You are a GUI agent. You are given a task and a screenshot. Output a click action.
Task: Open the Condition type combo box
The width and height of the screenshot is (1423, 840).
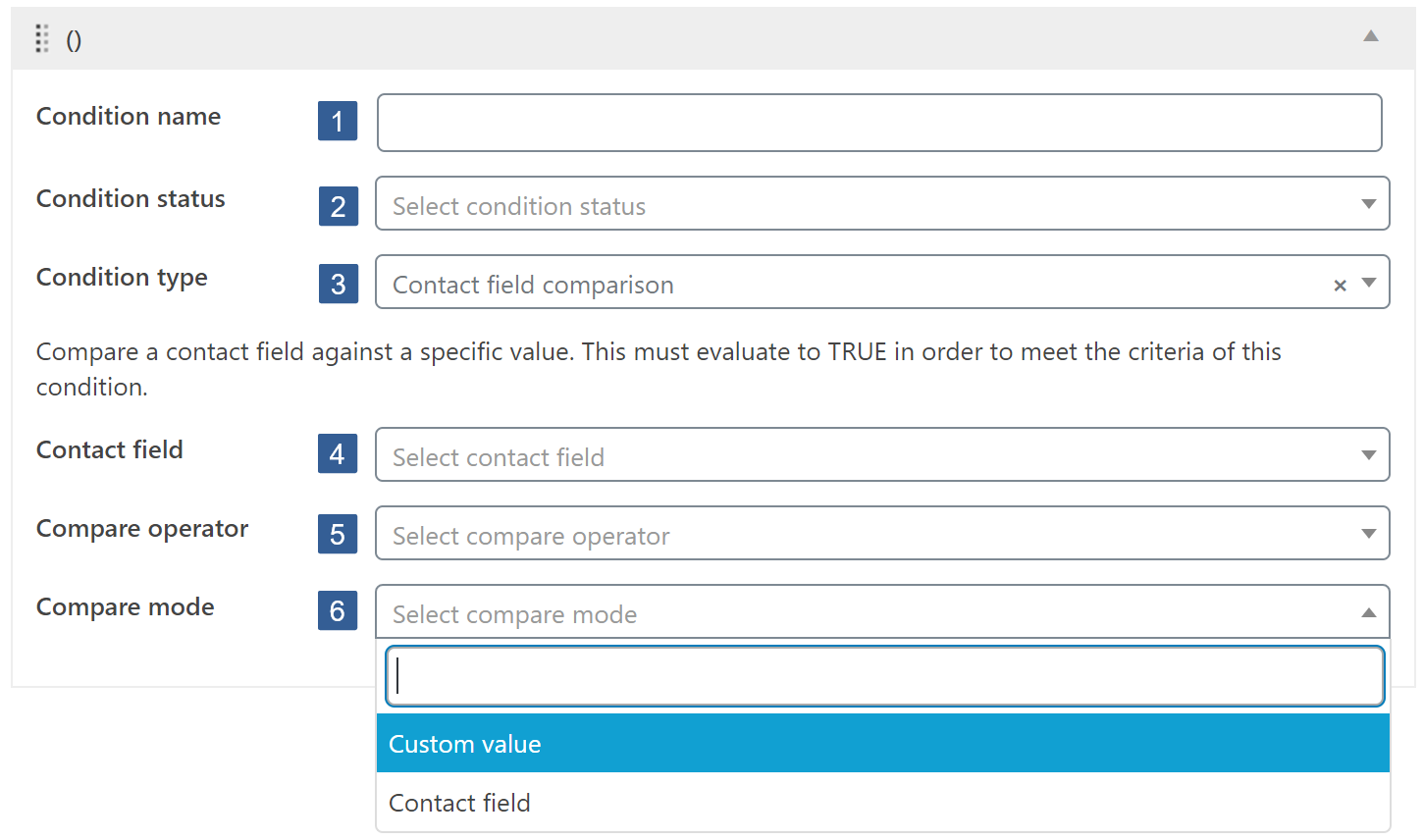[785, 284]
